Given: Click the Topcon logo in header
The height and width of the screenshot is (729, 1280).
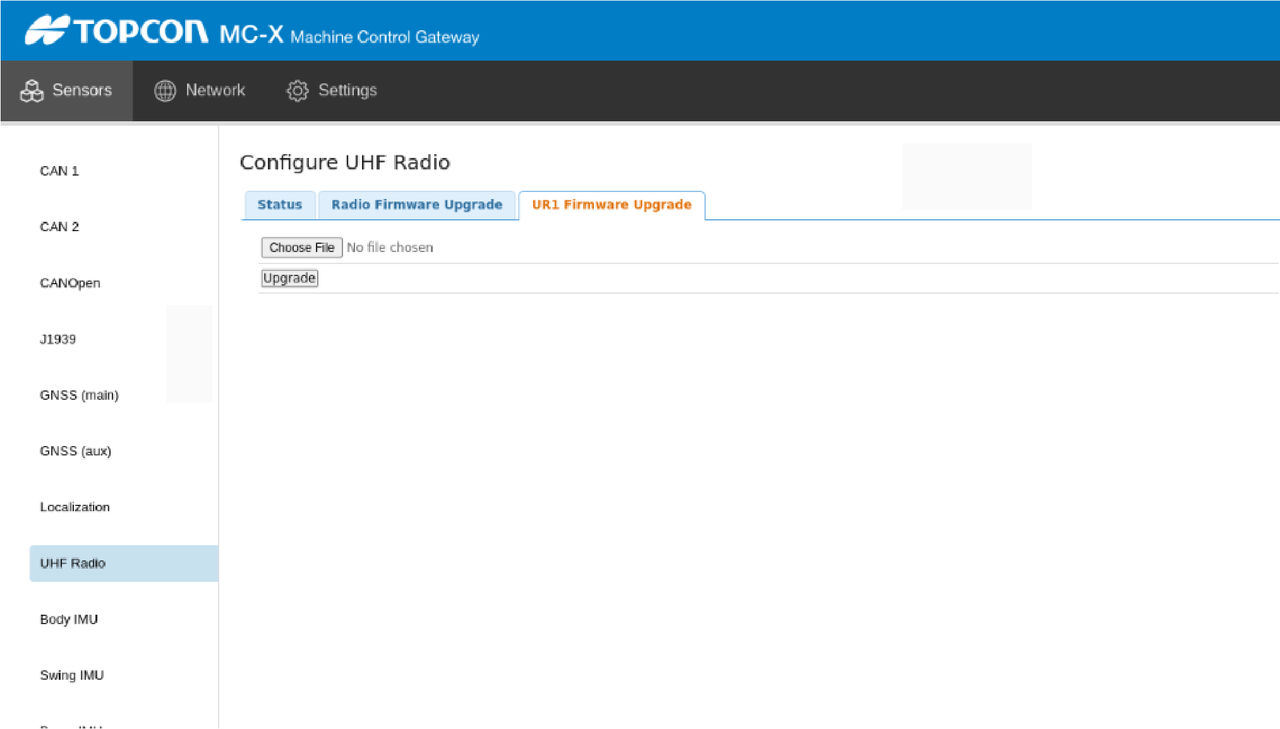Looking at the screenshot, I should 117,31.
